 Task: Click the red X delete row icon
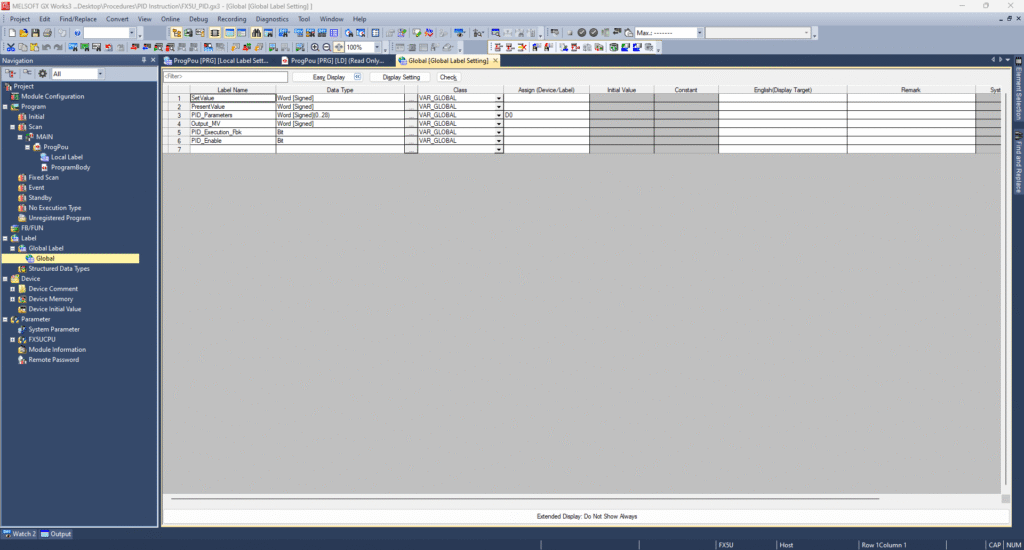click(522, 47)
